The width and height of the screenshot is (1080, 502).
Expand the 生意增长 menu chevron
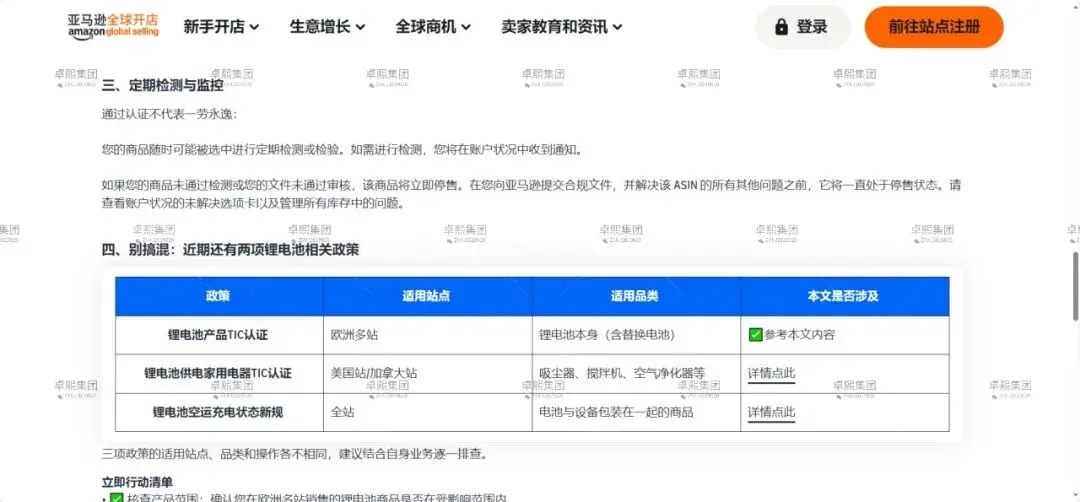click(360, 28)
